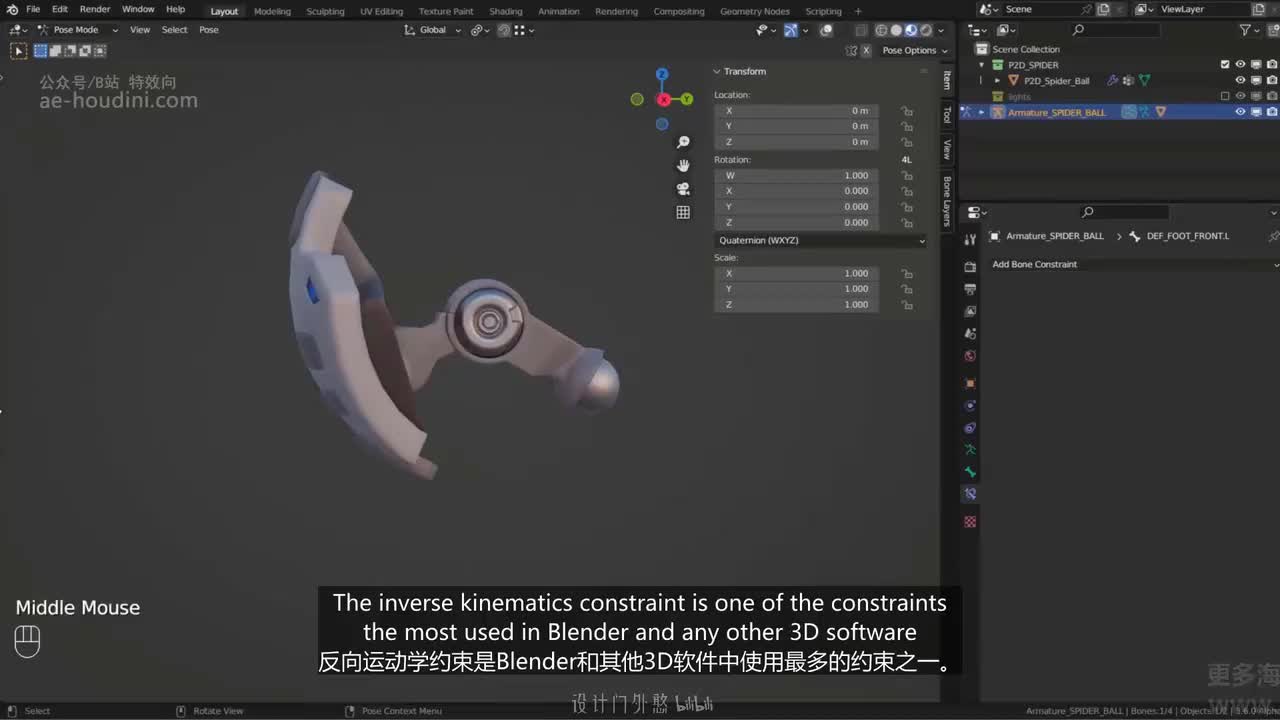Switch to the Modeling workspace tab
Viewport: 1280px width, 720px height.
pyautogui.click(x=272, y=11)
